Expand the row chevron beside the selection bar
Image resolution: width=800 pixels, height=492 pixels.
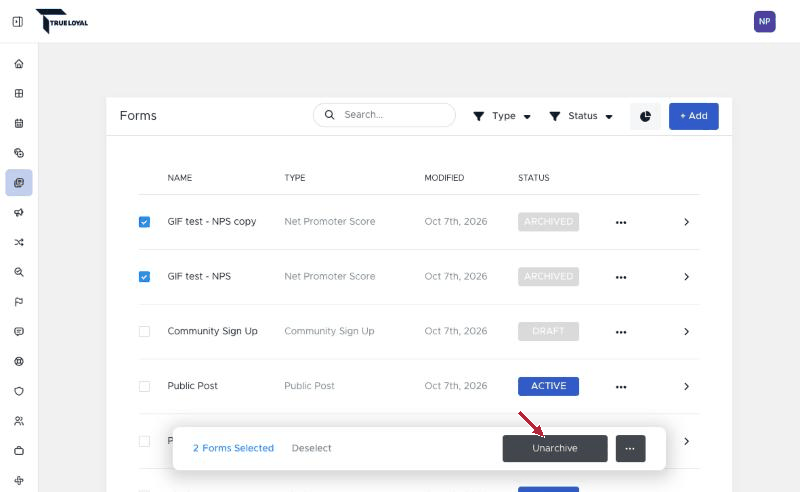point(686,441)
